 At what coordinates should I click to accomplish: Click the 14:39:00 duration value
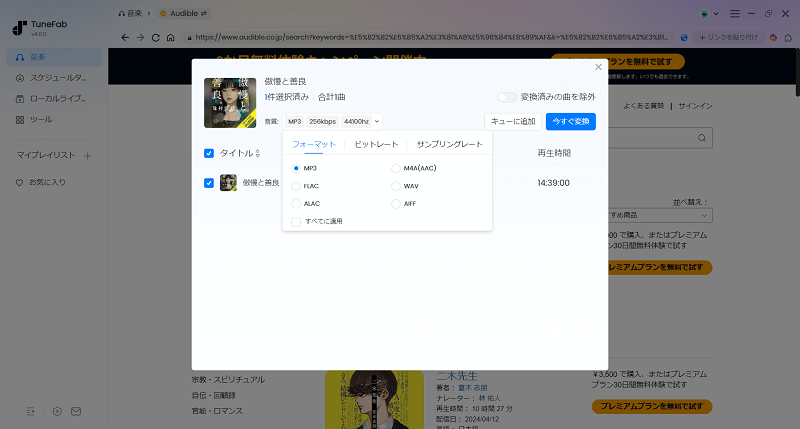pyautogui.click(x=553, y=183)
